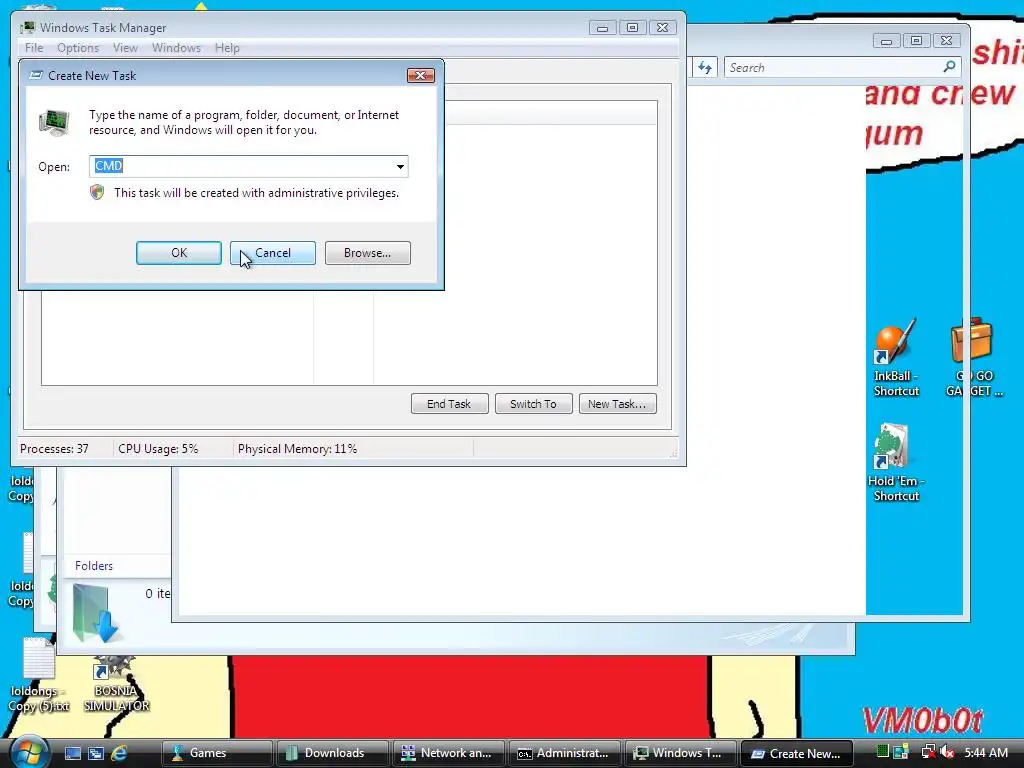This screenshot has width=1024, height=768.
Task: Close the Create New Task dialog
Action: coord(421,76)
